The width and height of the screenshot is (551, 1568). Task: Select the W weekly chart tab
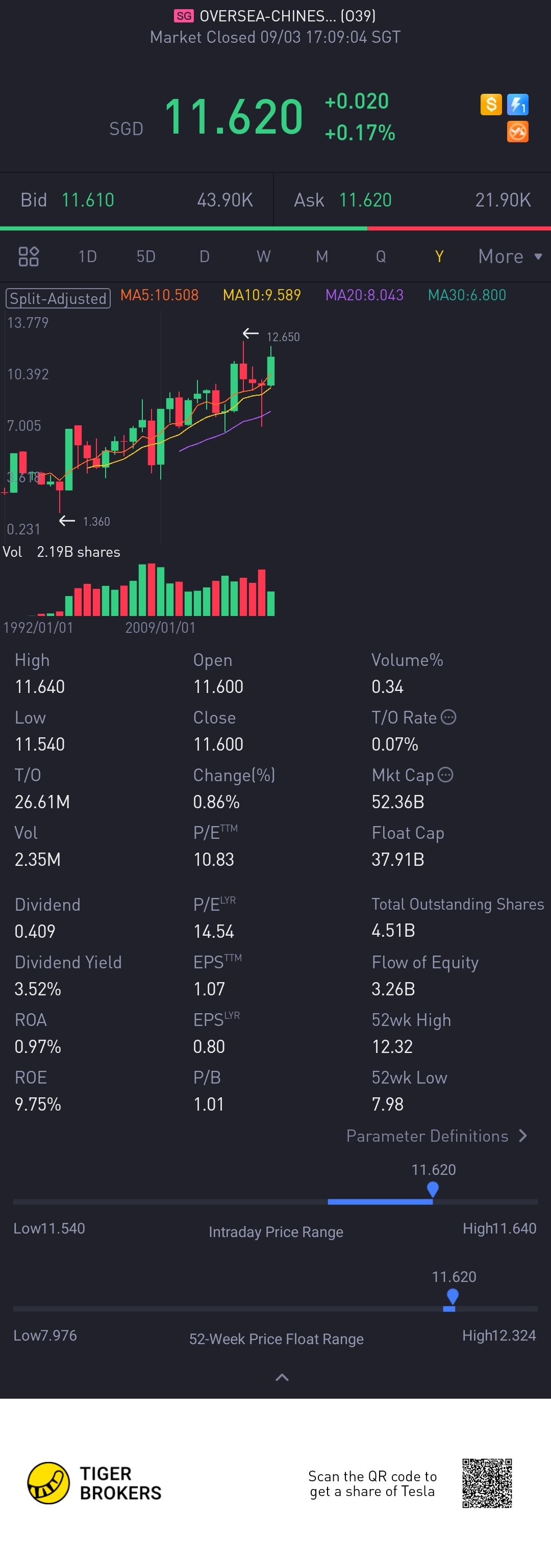tap(263, 256)
